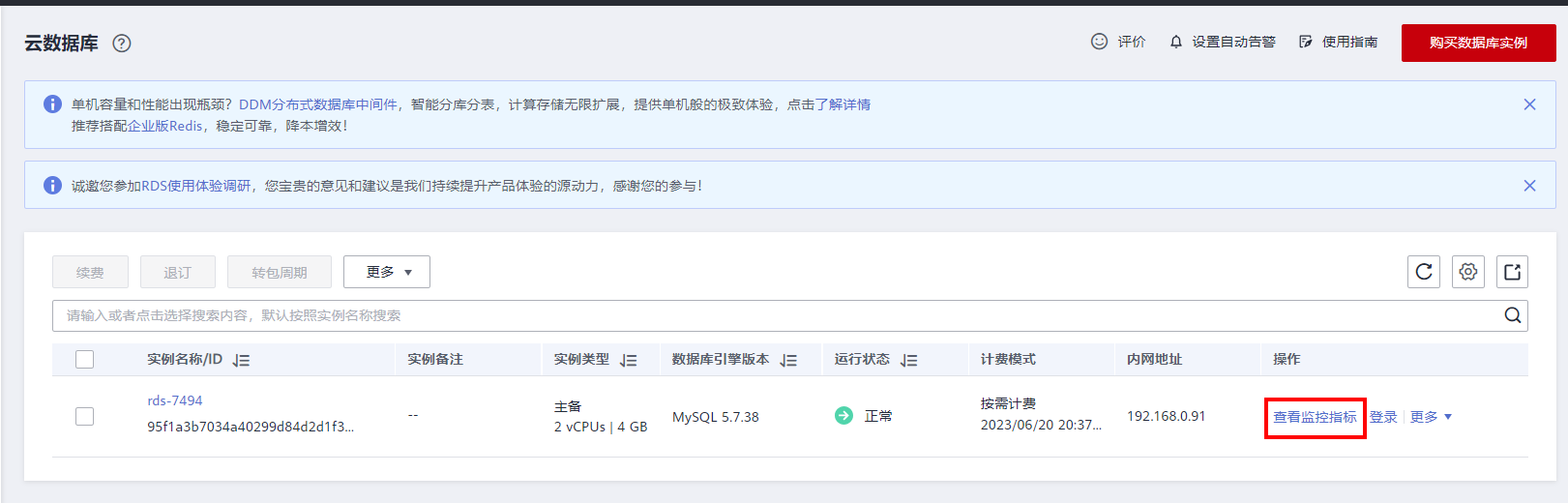Viewport: 1568px width, 503px height.
Task: Click the 设置自动告警 bell icon
Action: pyautogui.click(x=1176, y=42)
